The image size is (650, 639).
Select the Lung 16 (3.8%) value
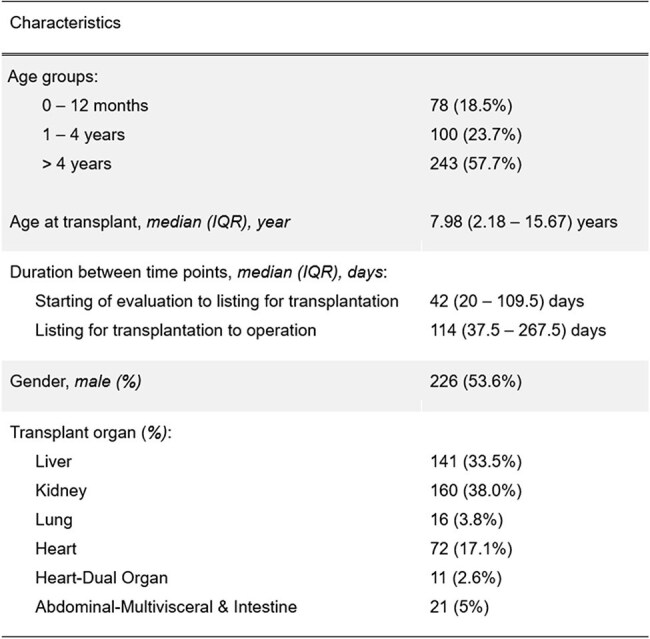(x=466, y=520)
